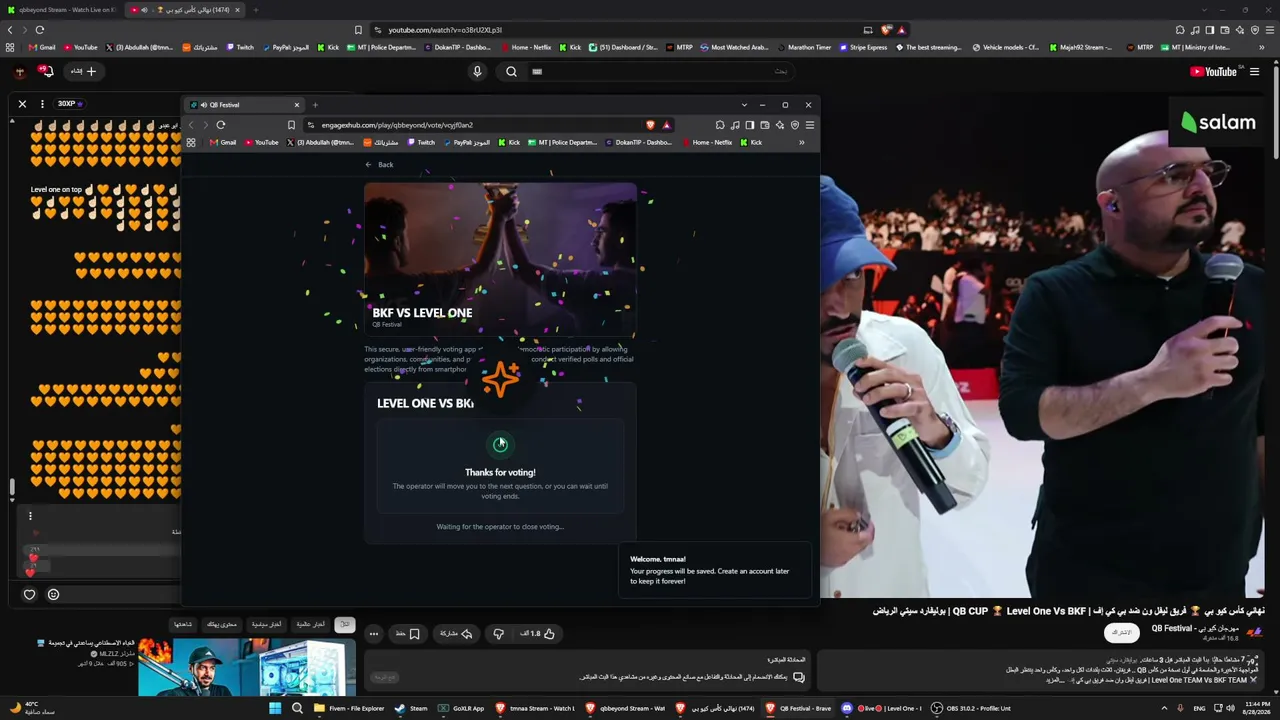Open Marathon Timer bookmark in back window
The height and width of the screenshot is (720, 1280).
pyautogui.click(x=803, y=47)
